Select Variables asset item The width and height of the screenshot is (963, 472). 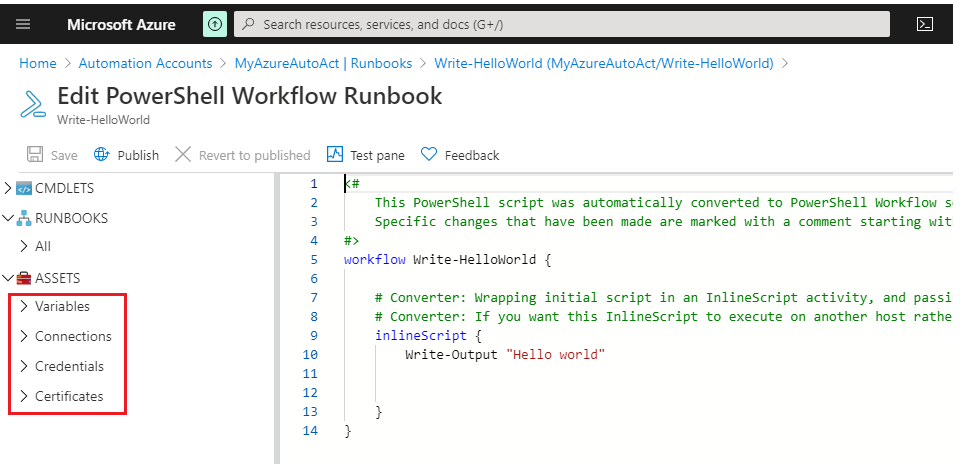[62, 306]
